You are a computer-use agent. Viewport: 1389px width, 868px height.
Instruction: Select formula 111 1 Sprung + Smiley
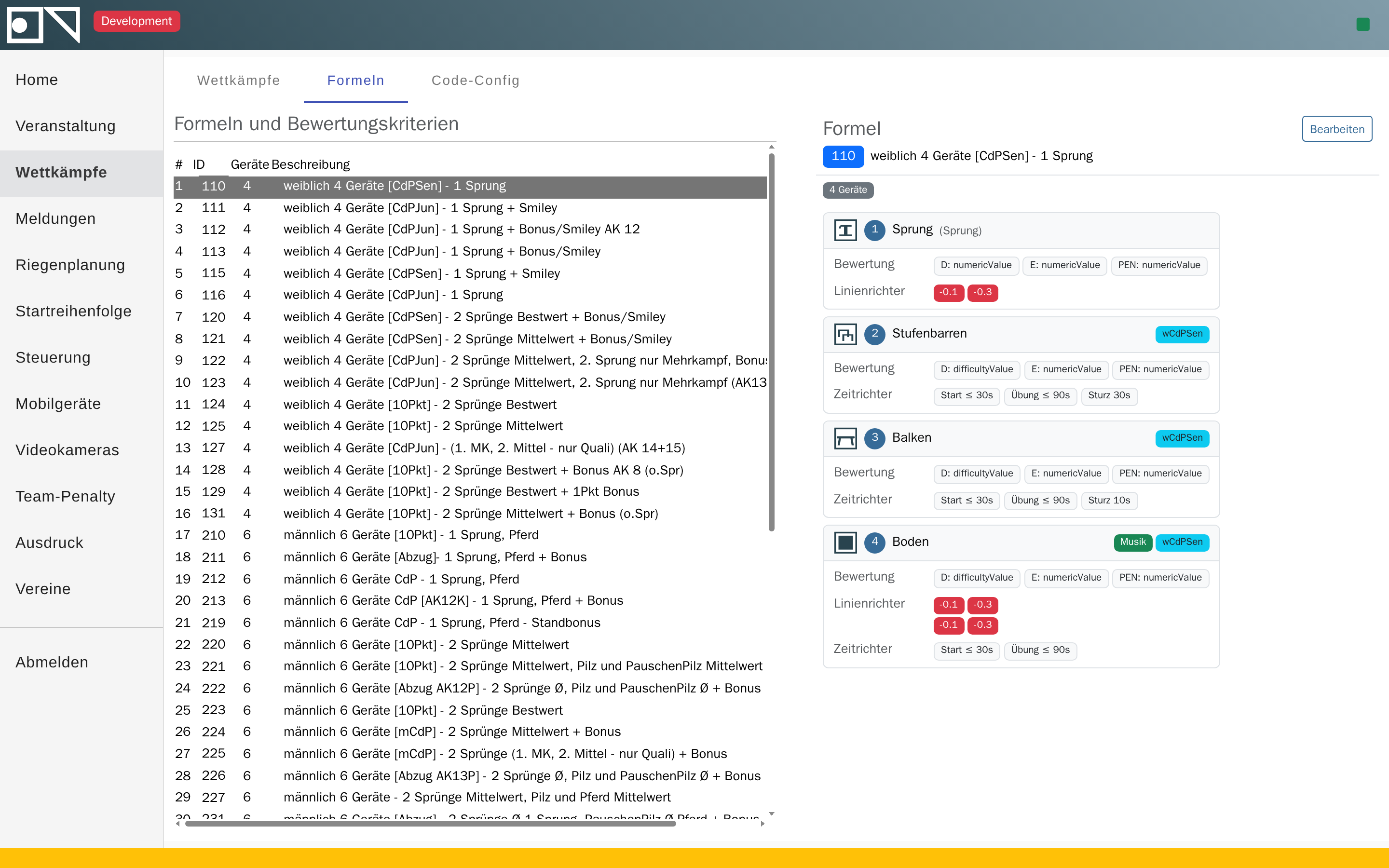pyautogui.click(x=470, y=208)
